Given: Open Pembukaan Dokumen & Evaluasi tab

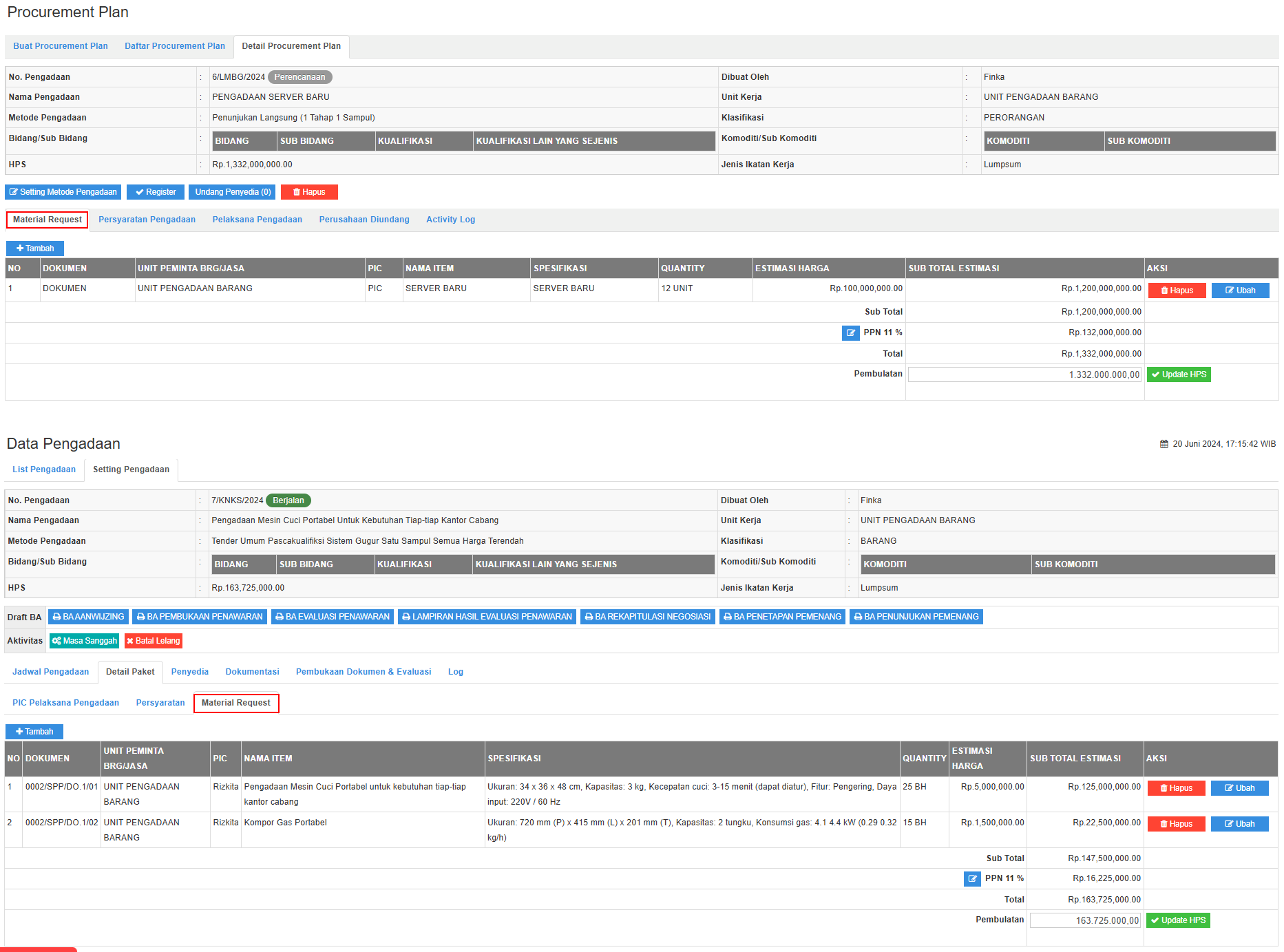Looking at the screenshot, I should point(363,672).
